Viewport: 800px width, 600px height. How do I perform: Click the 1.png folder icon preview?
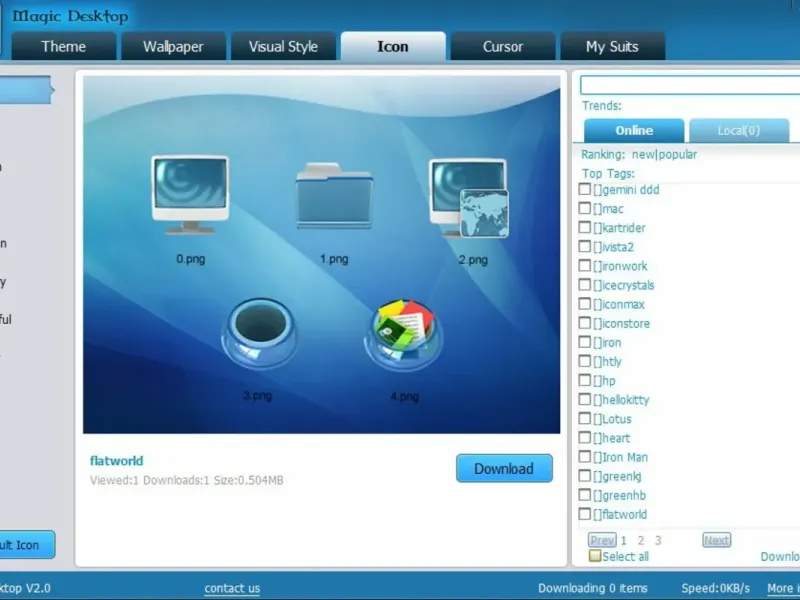[x=334, y=195]
